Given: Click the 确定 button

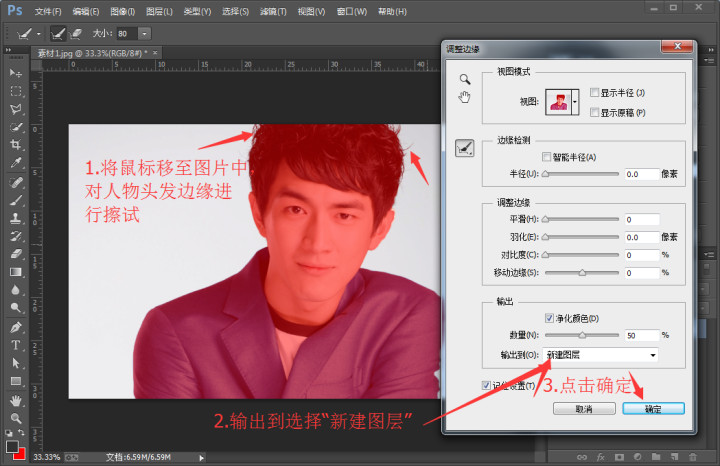Looking at the screenshot, I should point(652,409).
